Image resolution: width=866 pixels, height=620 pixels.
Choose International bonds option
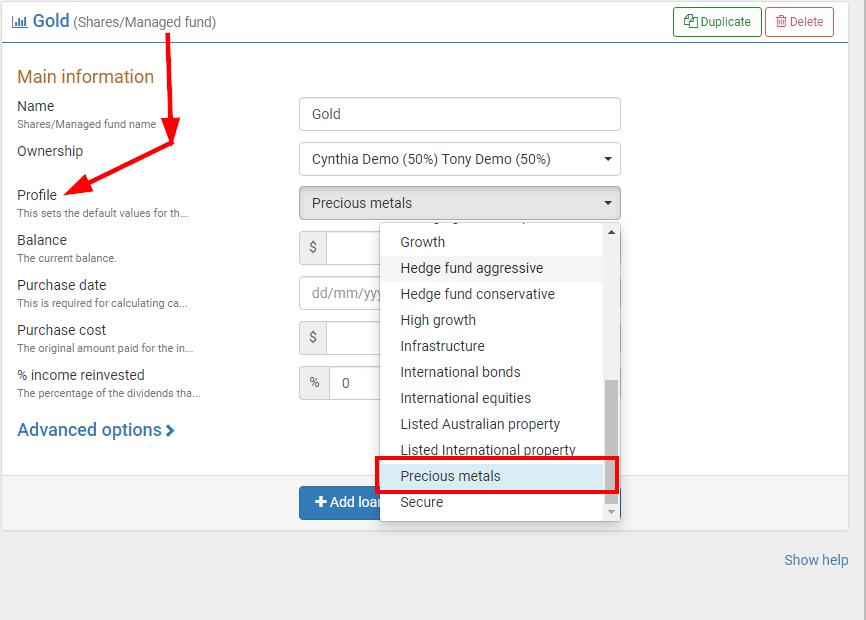click(x=460, y=372)
